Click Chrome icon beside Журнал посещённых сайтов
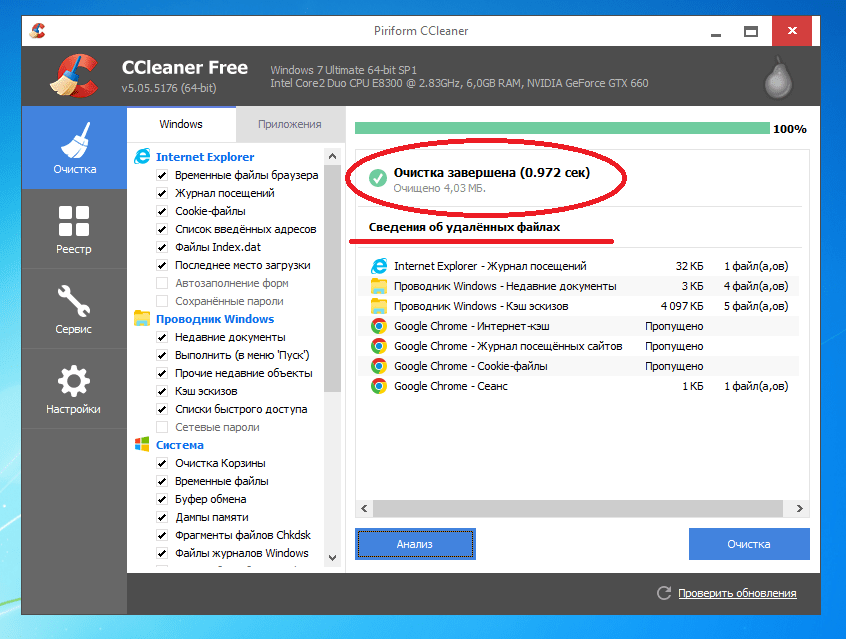This screenshot has width=846, height=639. (379, 346)
